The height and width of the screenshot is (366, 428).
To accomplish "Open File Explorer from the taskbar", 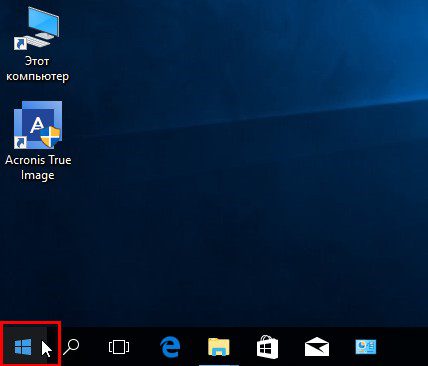I will [x=219, y=347].
